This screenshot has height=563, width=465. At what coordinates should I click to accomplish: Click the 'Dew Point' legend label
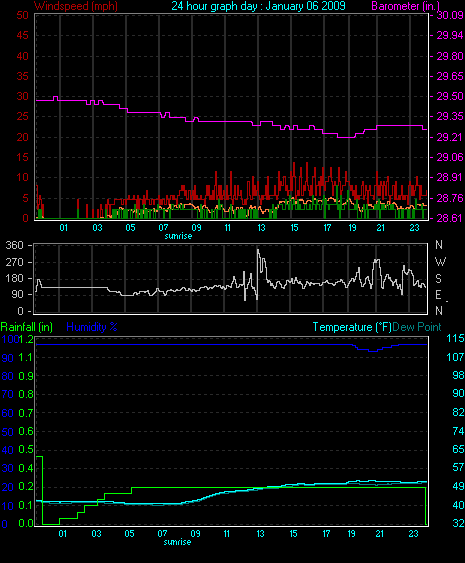[x=417, y=327]
